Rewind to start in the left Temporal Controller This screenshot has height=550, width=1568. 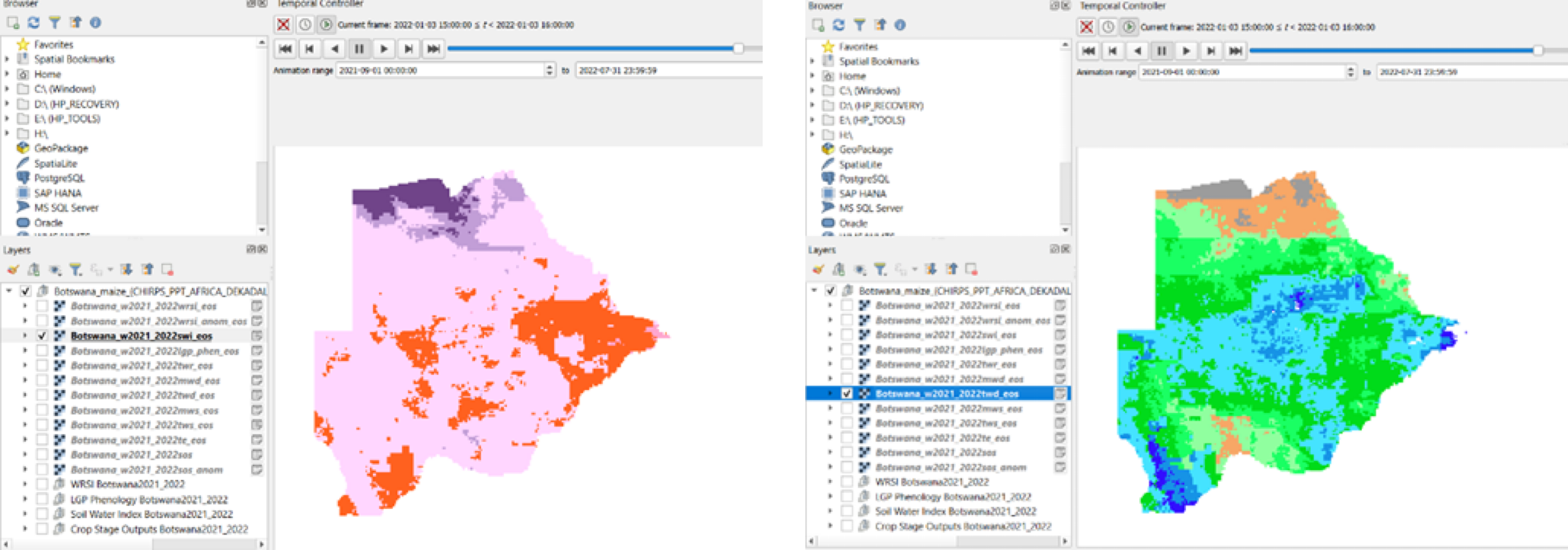pyautogui.click(x=285, y=49)
